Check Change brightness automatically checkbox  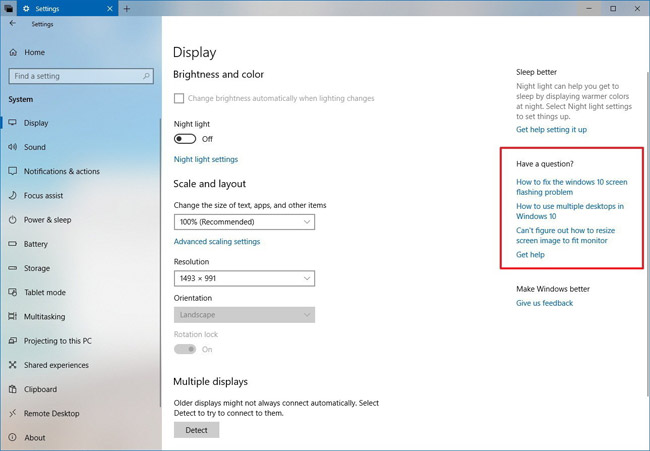[x=179, y=98]
